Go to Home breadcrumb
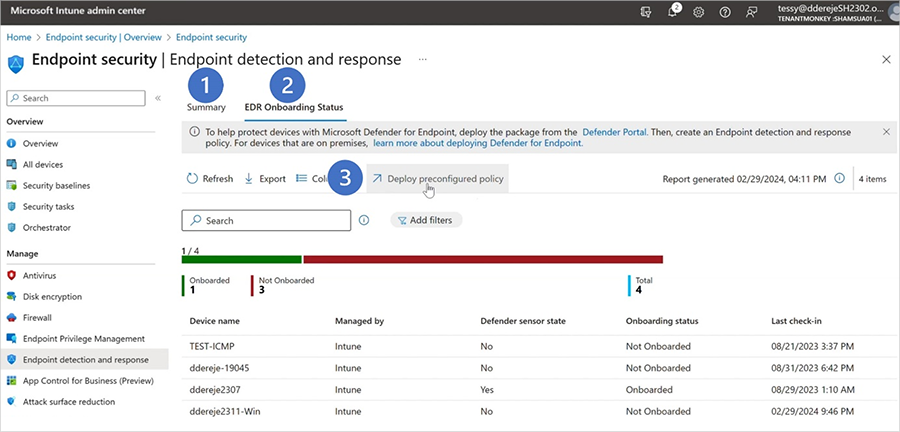 point(19,37)
